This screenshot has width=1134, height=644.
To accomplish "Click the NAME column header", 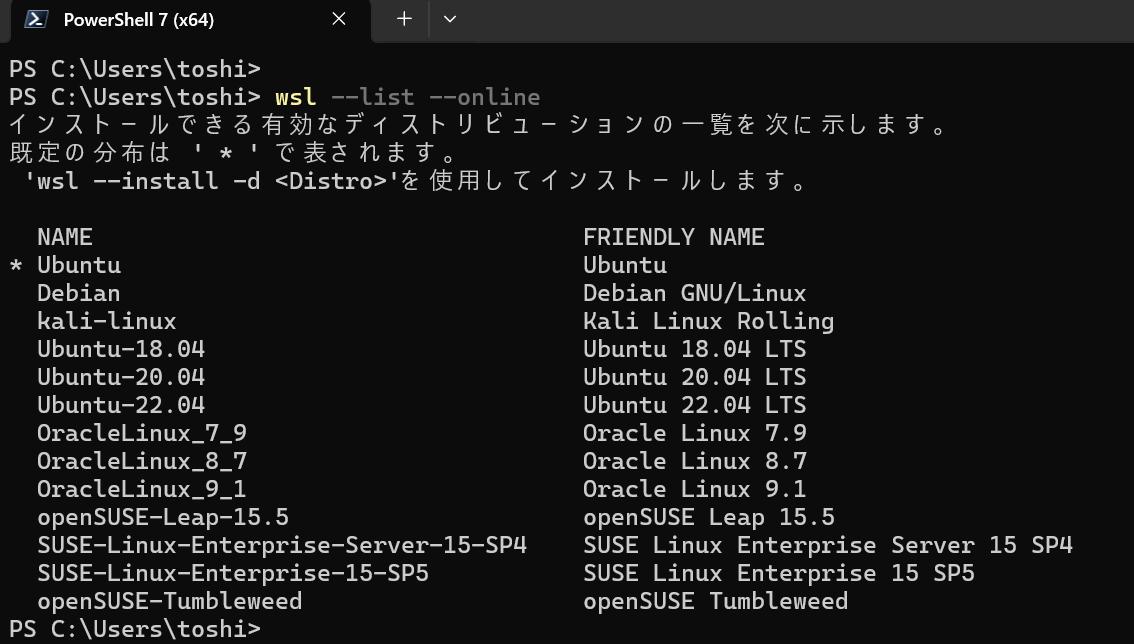I will coord(65,237).
